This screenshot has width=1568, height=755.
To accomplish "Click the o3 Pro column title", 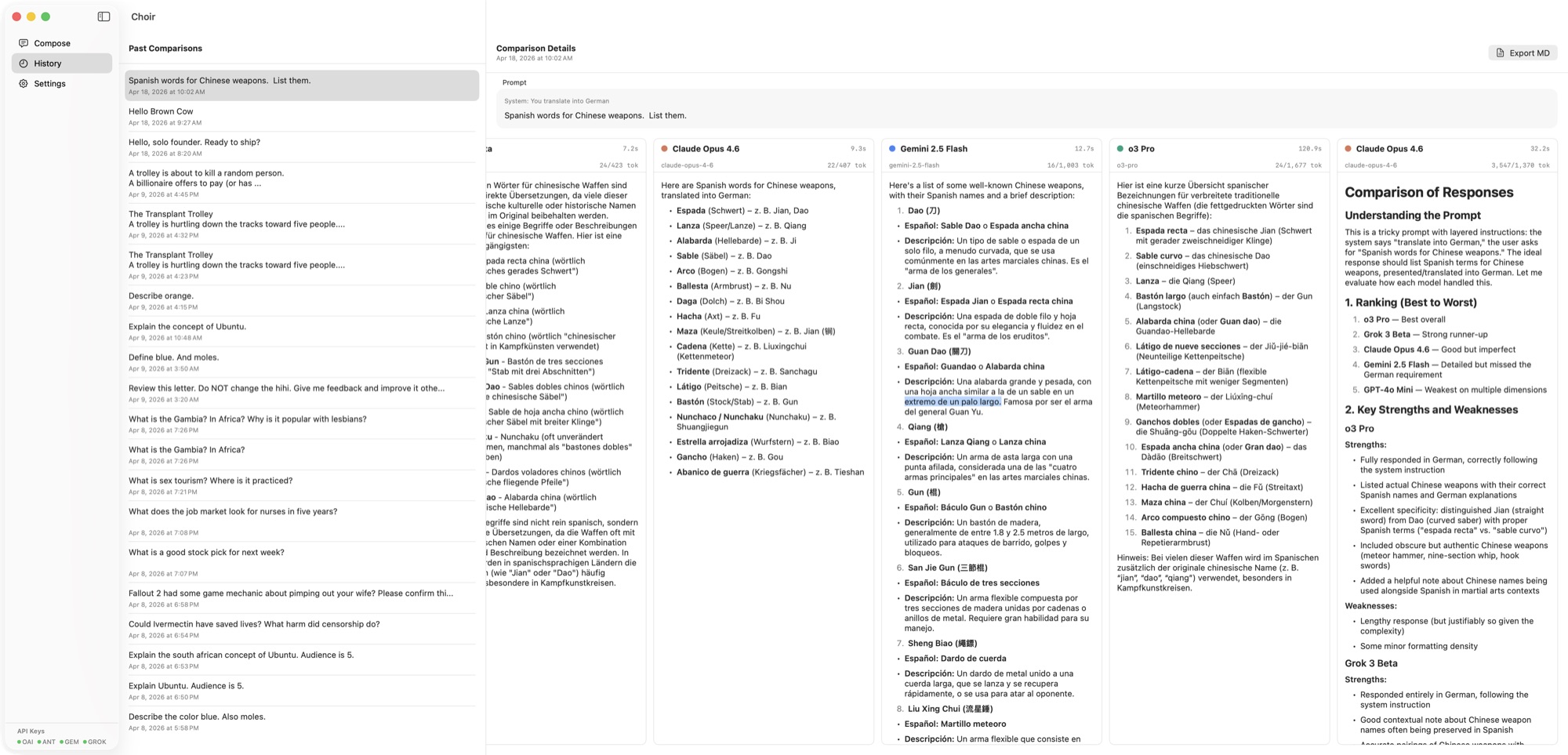I will pos(1141,148).
